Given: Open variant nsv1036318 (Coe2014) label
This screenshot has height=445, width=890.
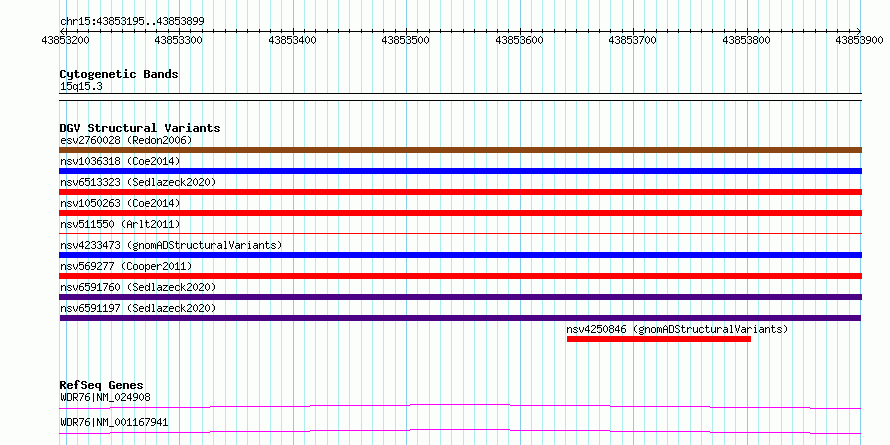Looking at the screenshot, I should pos(120,161).
